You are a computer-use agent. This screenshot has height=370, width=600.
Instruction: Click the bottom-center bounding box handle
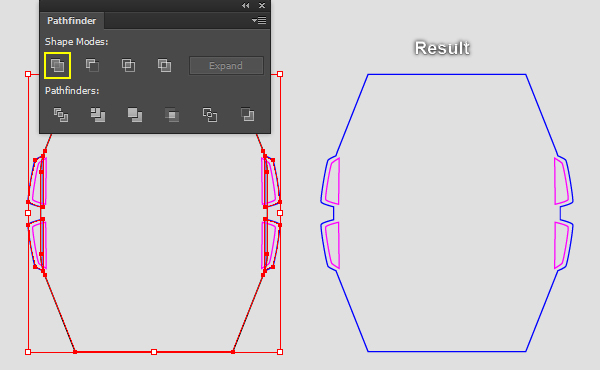(x=154, y=352)
